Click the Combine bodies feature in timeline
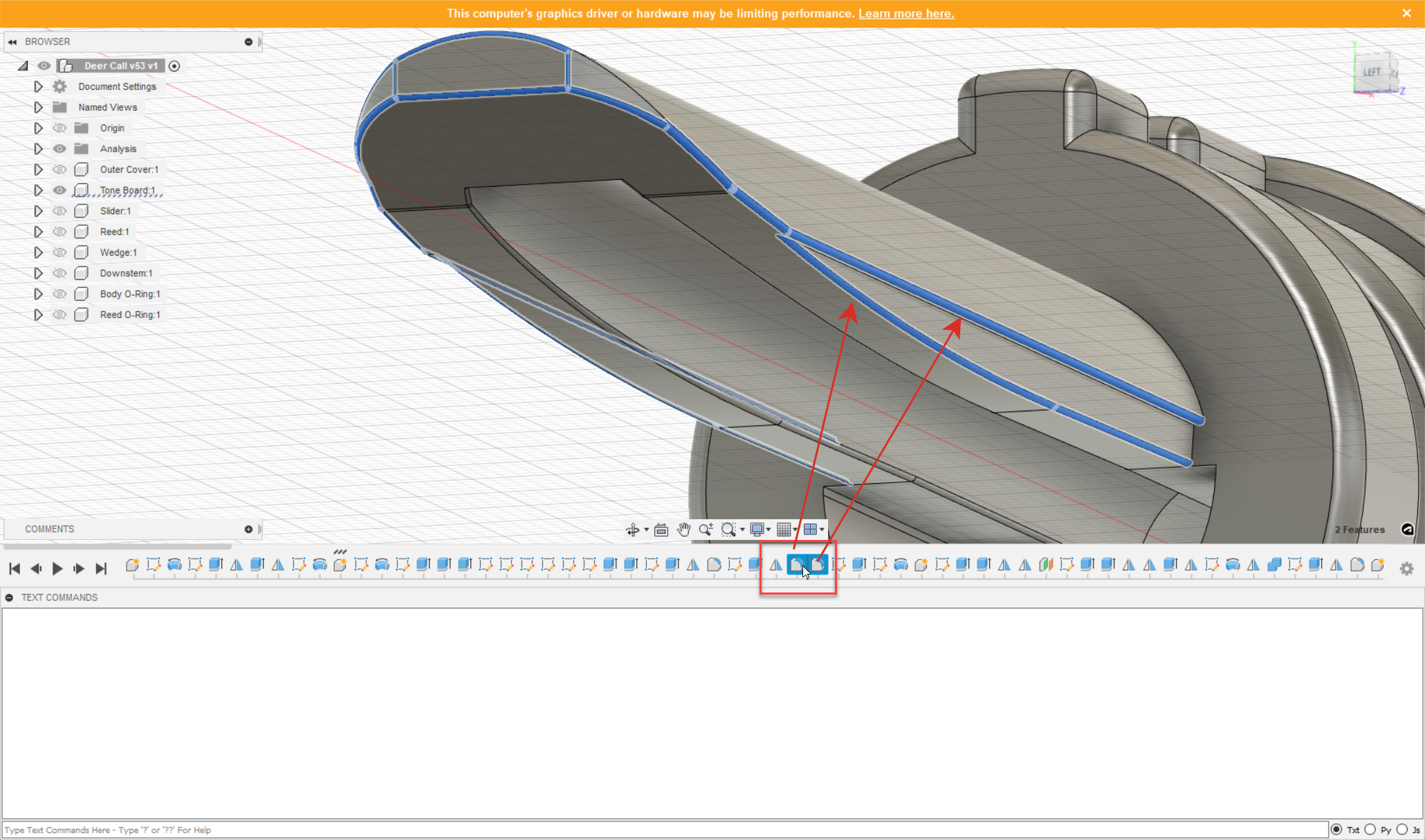 1274,565
